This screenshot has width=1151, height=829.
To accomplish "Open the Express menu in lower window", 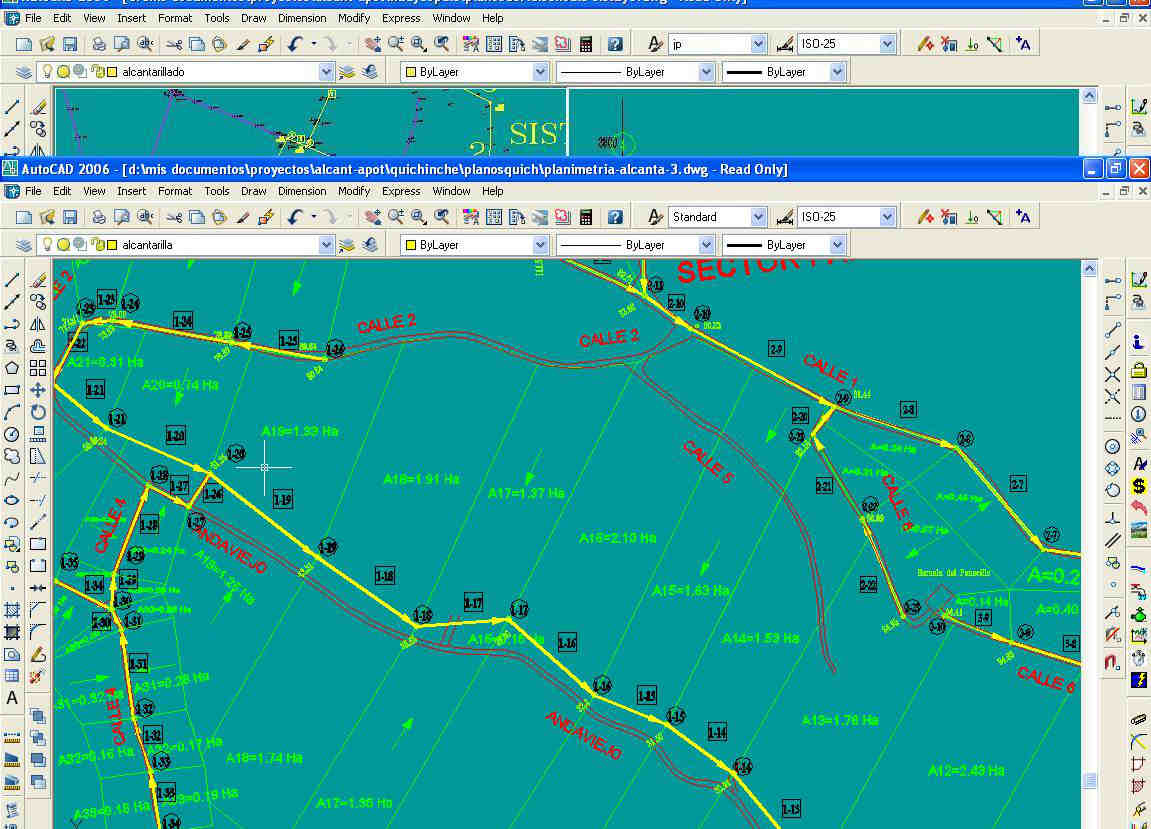I will pos(401,191).
